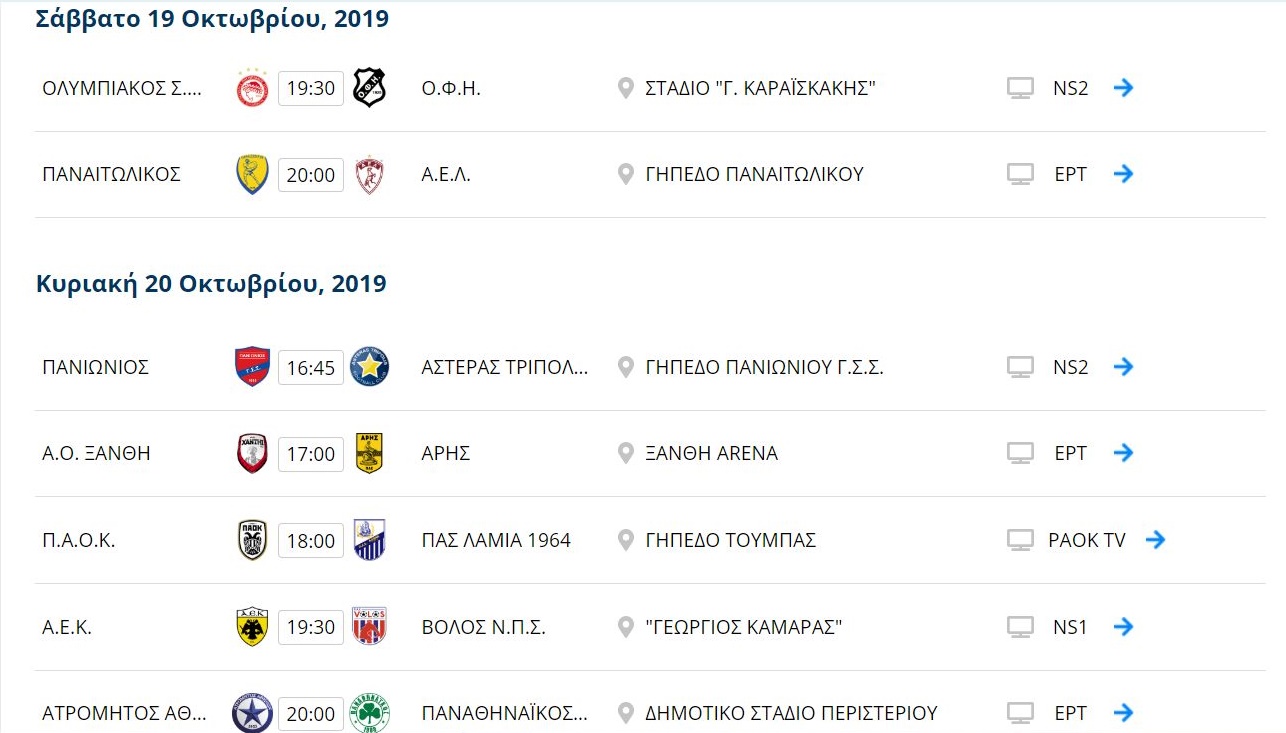Select the ΑΤΡΟΜΗΤΟΣ ΑΘ... team name
The width and height of the screenshot is (1286, 733).
(x=125, y=713)
